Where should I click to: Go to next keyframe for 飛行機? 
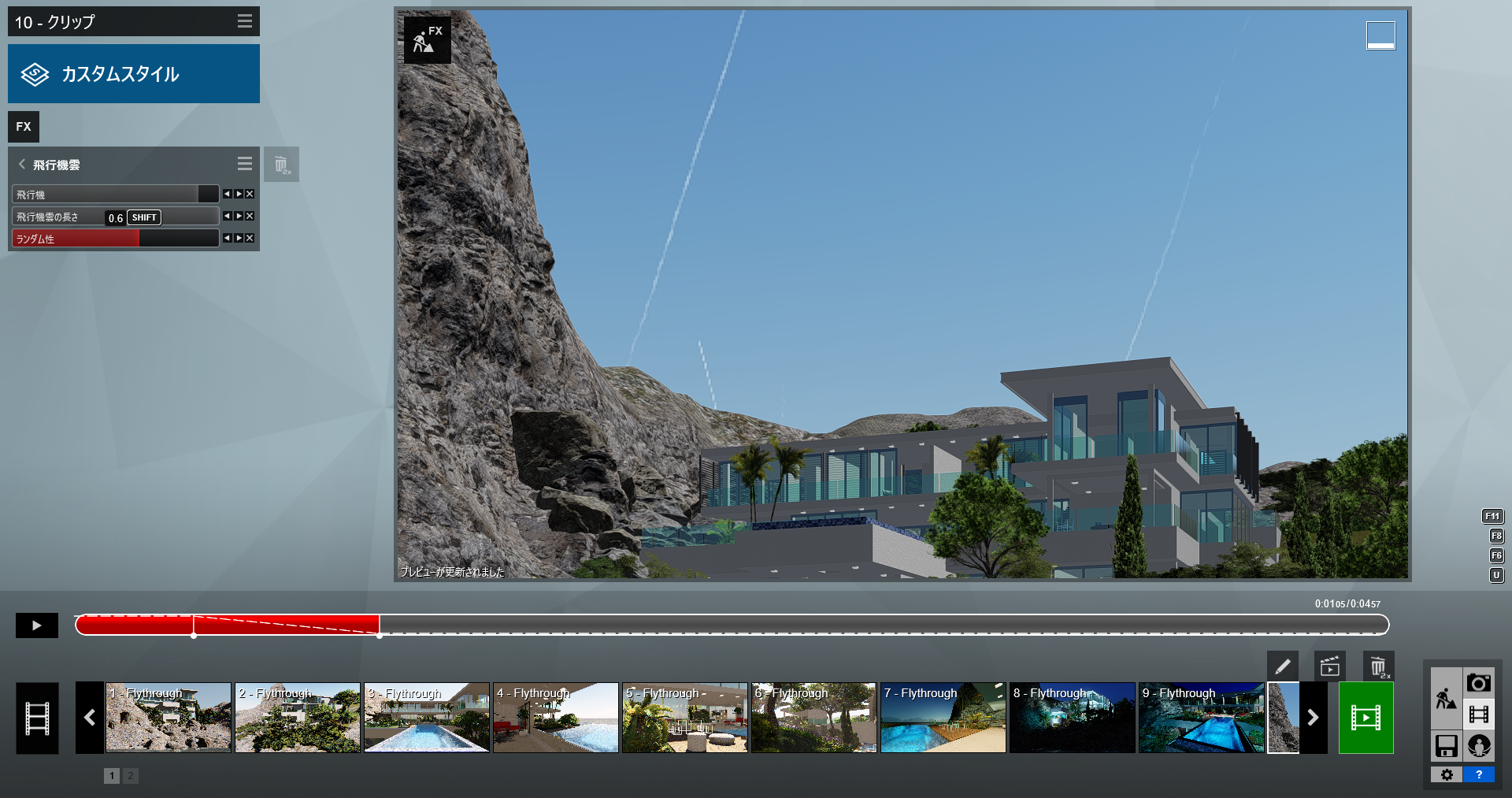pos(239,194)
